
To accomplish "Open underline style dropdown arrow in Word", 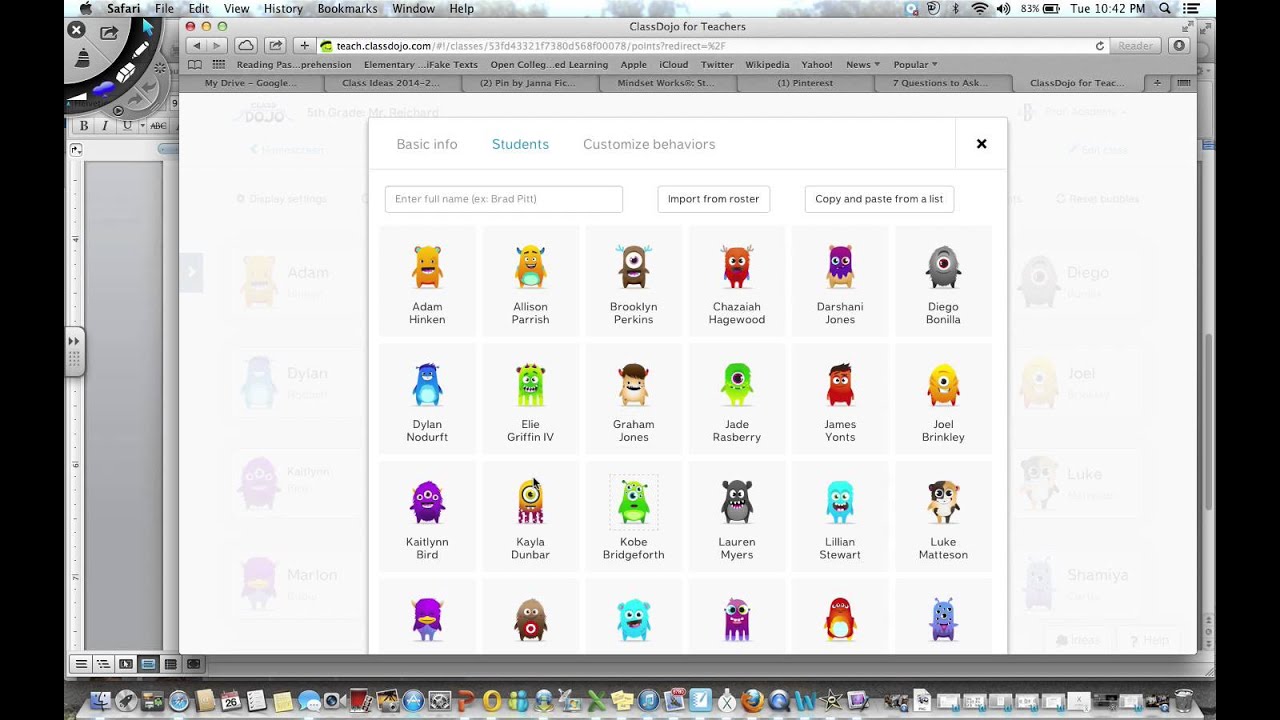I will point(142,126).
